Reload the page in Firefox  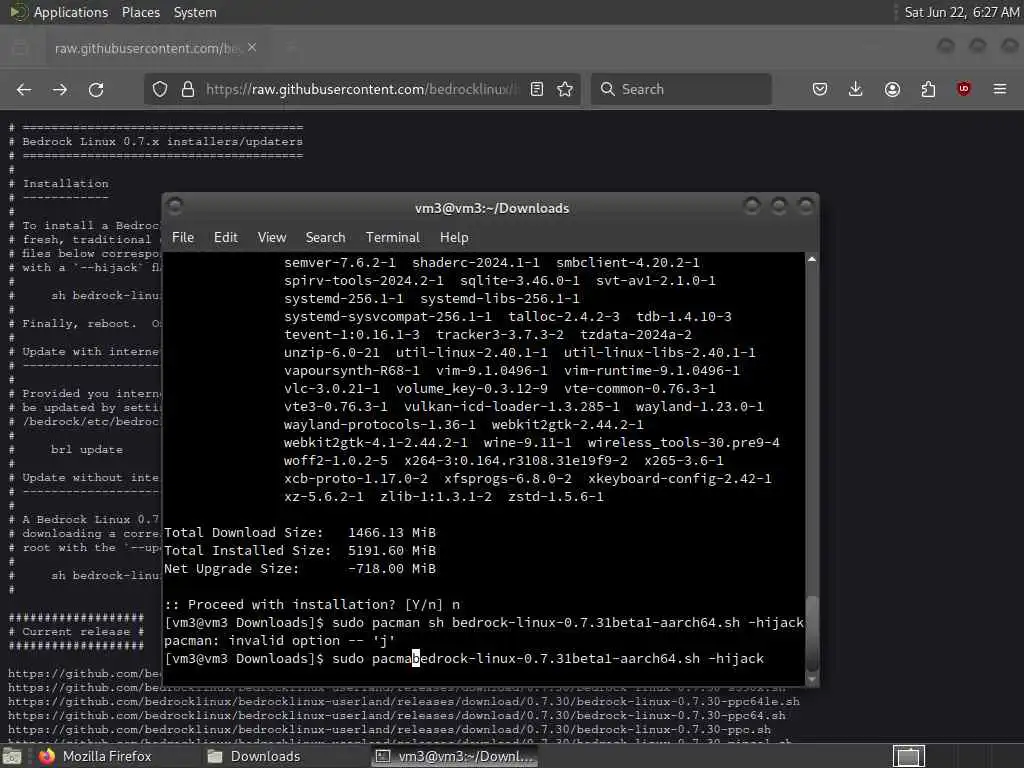(96, 89)
